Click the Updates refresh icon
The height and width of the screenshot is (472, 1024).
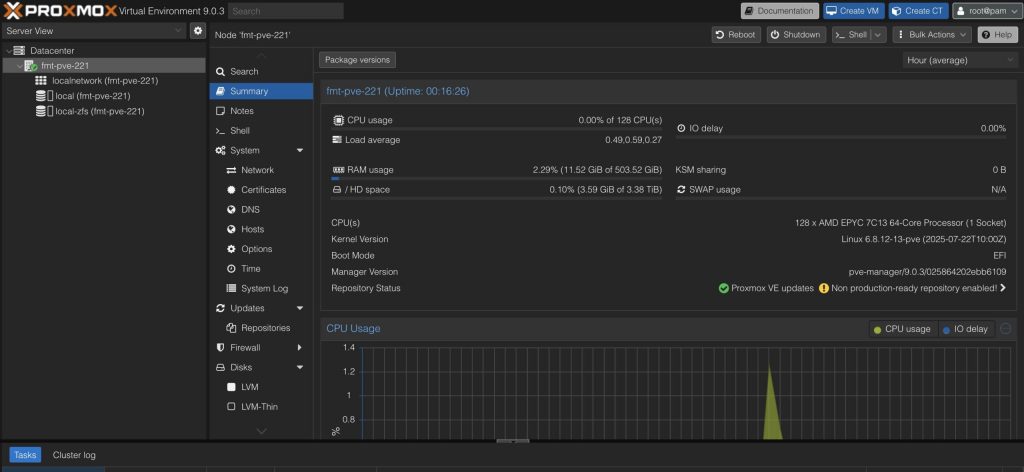pyautogui.click(x=221, y=308)
